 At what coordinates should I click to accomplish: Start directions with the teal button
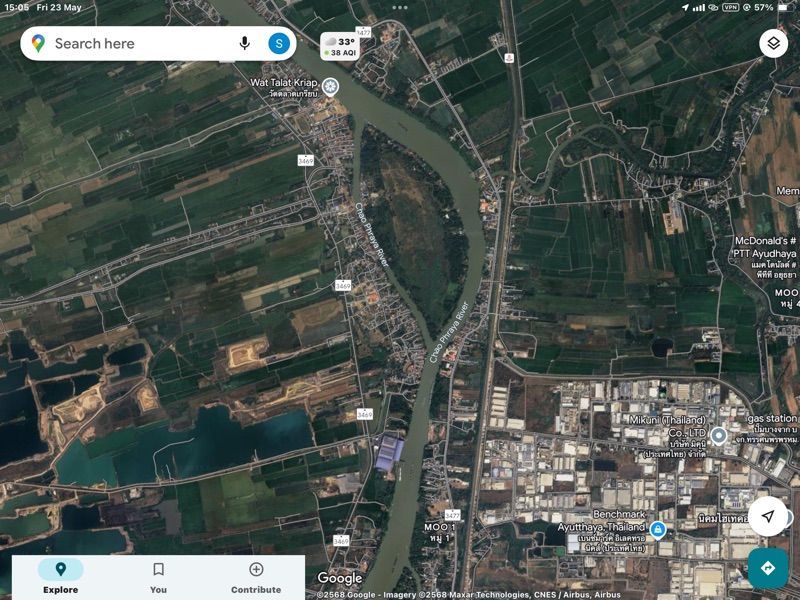[767, 568]
